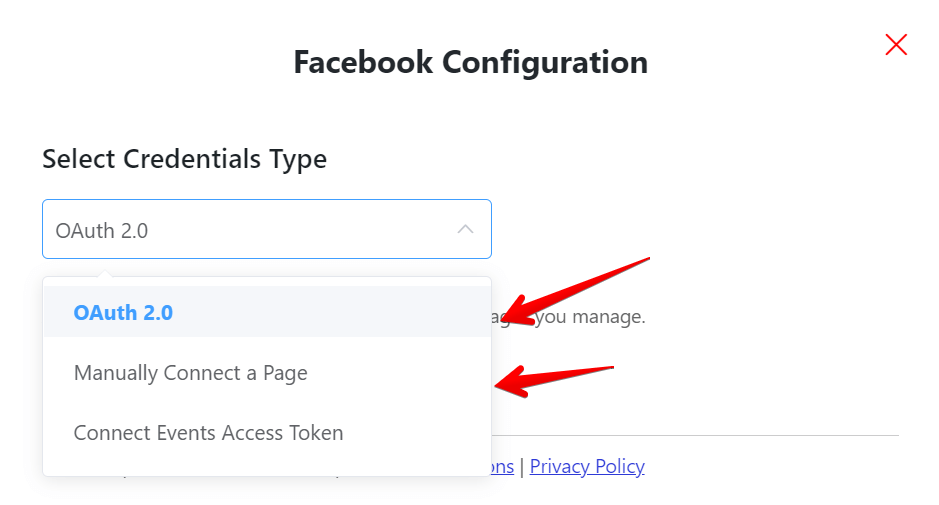Pick Connect Events Access Token option
Viewport: 939px width, 505px height.
click(208, 433)
